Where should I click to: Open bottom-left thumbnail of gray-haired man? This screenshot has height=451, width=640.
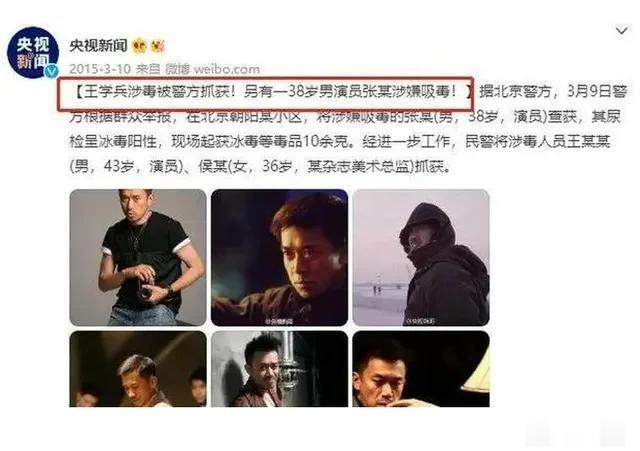[x=138, y=369]
